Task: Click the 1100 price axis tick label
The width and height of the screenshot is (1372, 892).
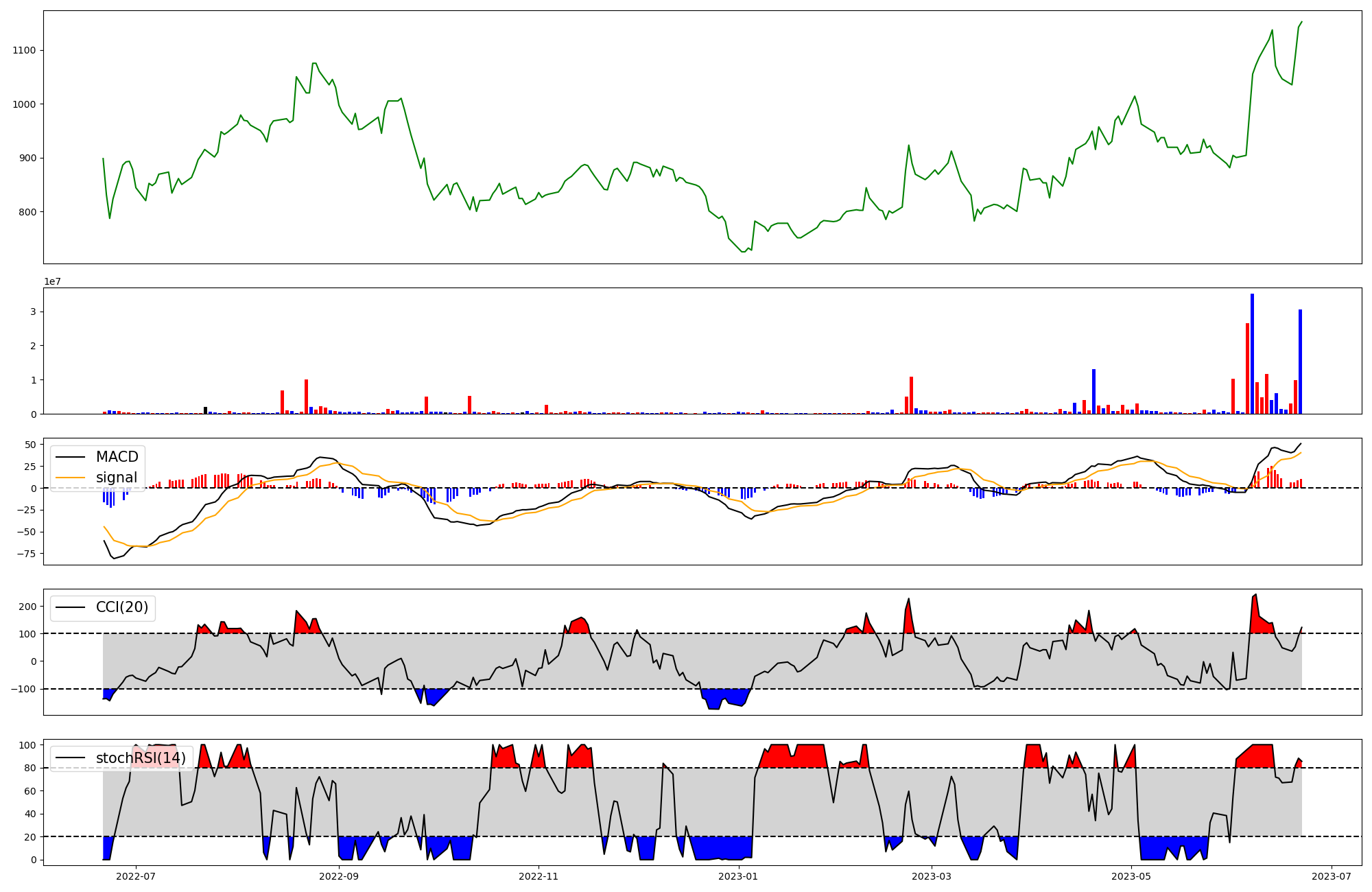Action: click(x=23, y=50)
